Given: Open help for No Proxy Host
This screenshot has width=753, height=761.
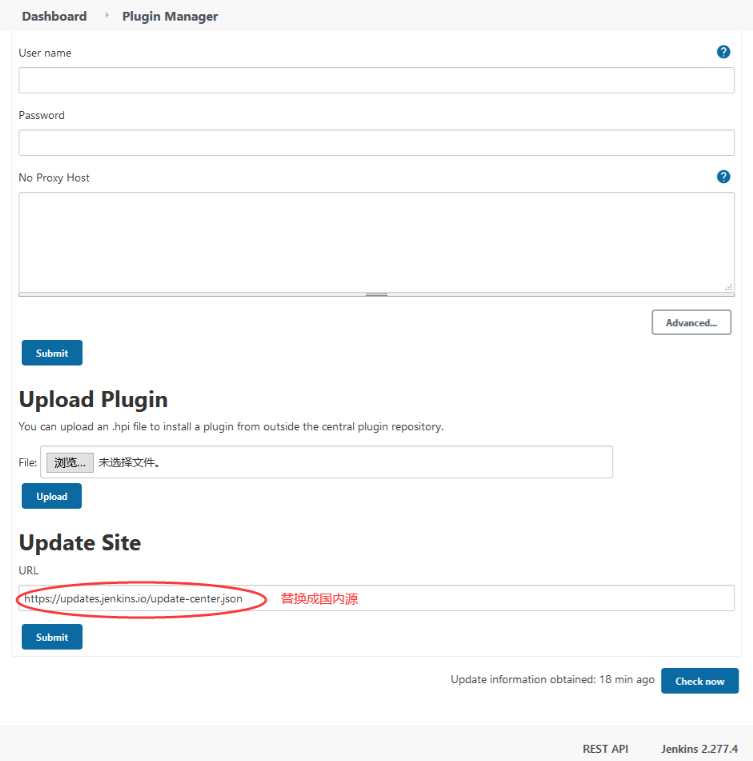Looking at the screenshot, I should pyautogui.click(x=723, y=177).
